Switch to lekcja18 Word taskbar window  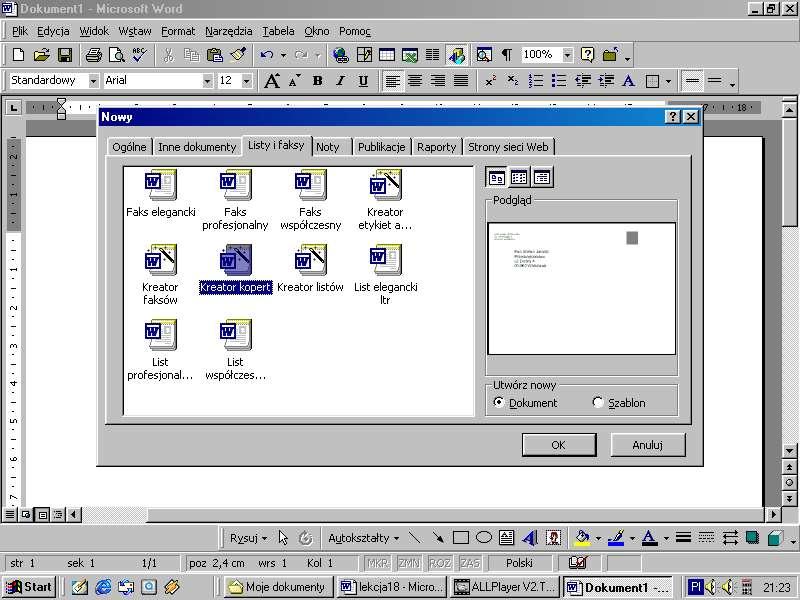point(391,587)
